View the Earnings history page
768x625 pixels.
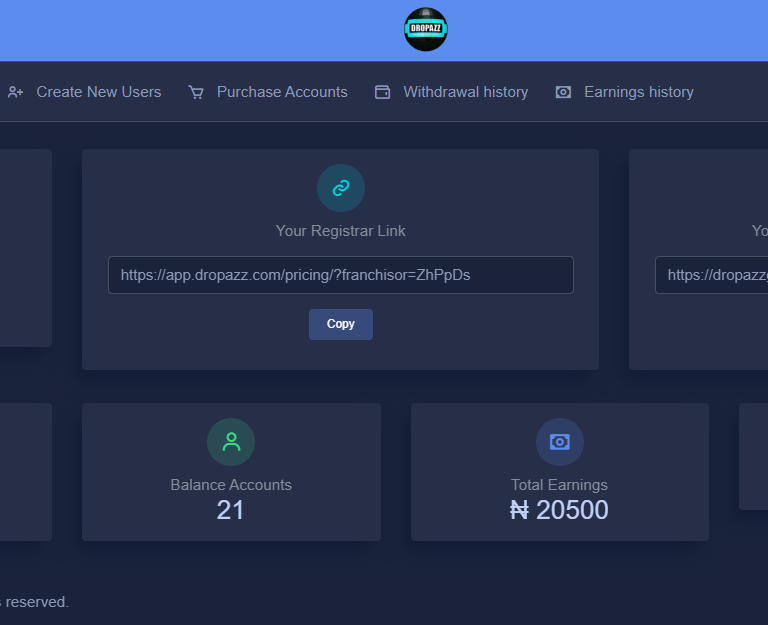click(x=638, y=92)
